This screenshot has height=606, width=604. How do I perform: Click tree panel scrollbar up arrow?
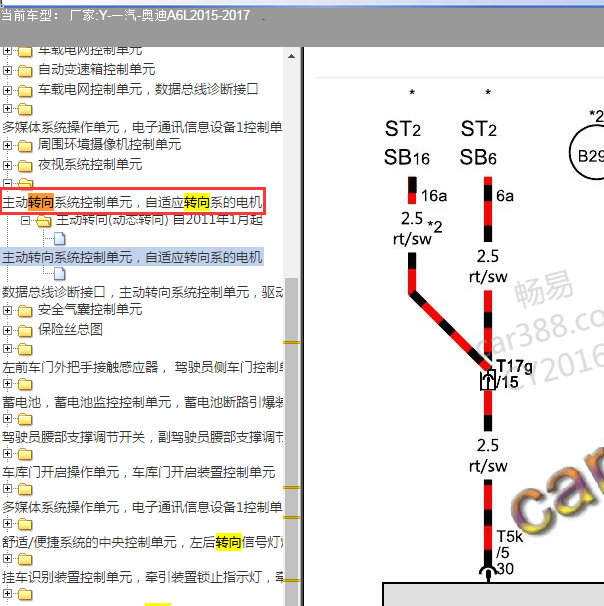point(292,56)
